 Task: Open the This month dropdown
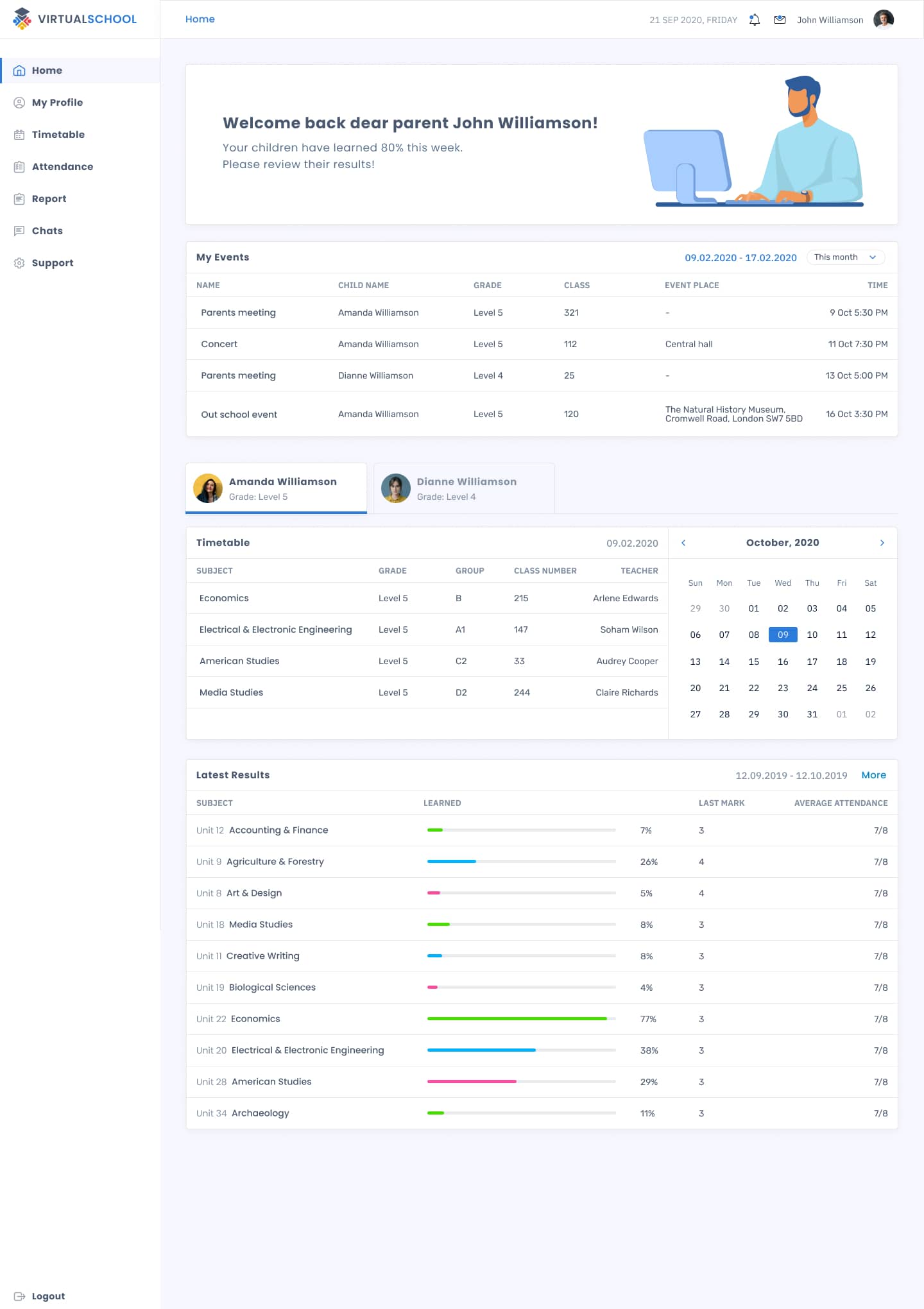(x=846, y=257)
